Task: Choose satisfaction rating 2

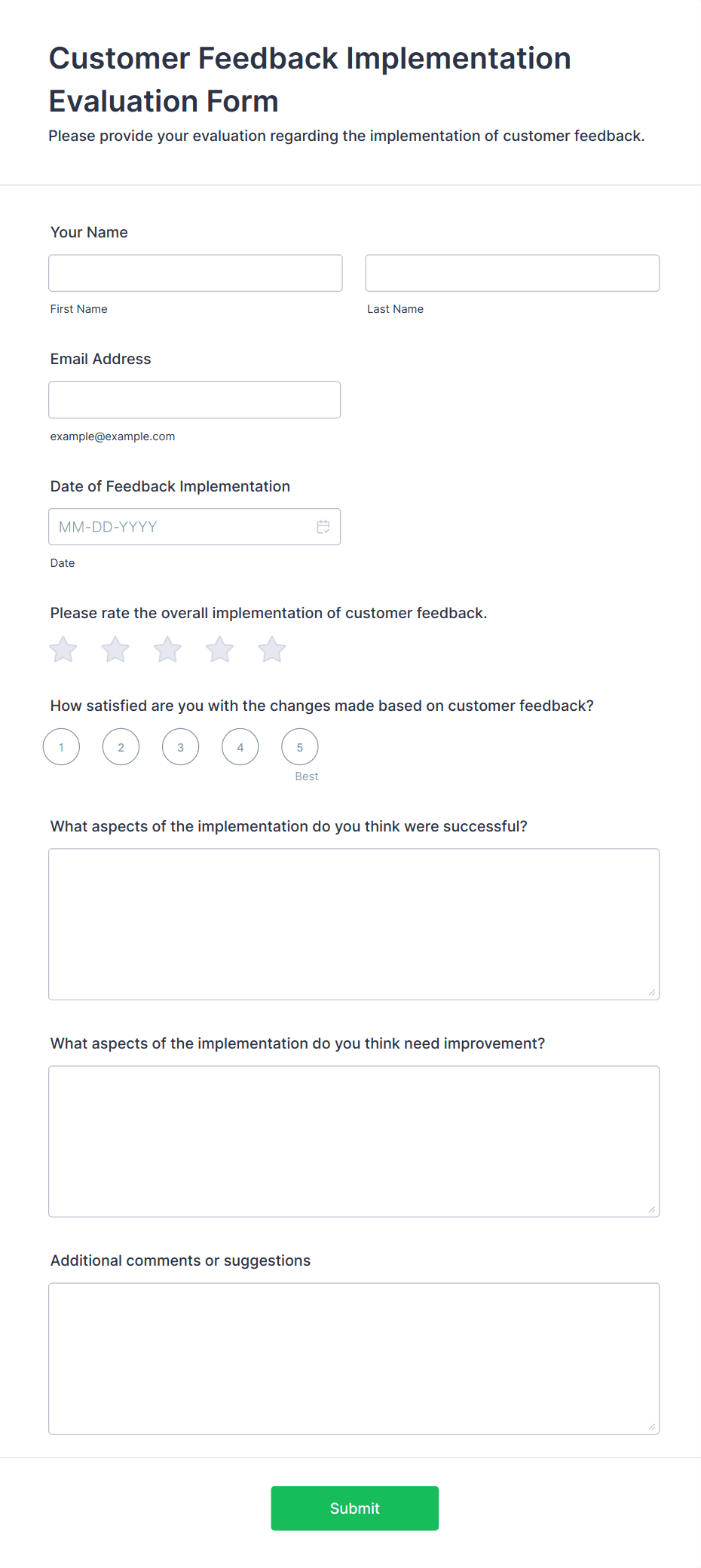Action: tap(121, 747)
